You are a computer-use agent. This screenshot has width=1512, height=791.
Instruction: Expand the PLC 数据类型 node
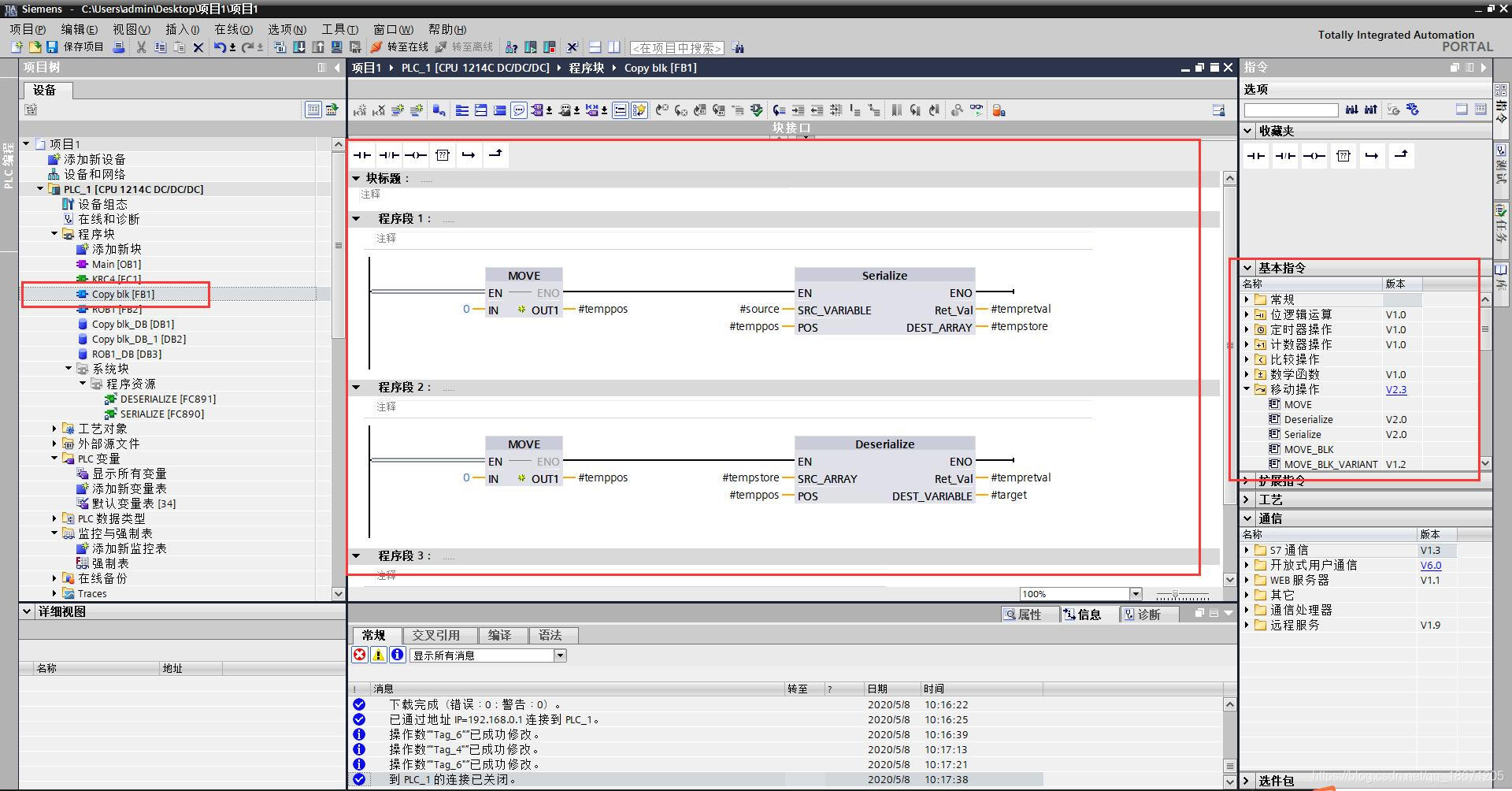pyautogui.click(x=54, y=518)
